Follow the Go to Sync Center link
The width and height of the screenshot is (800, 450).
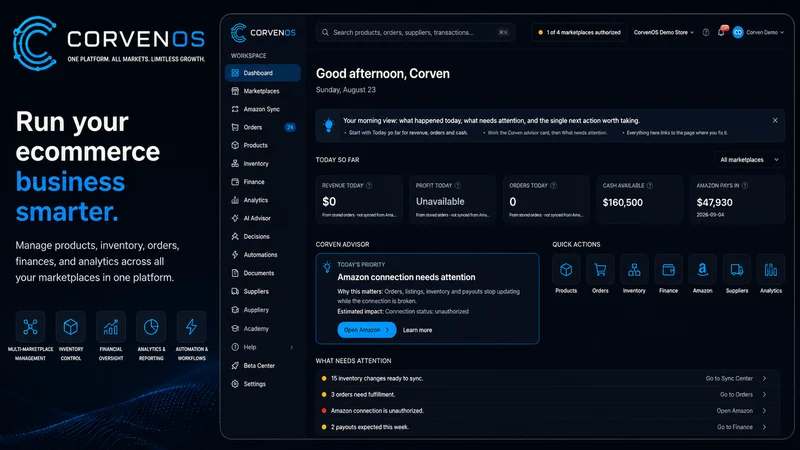pos(729,379)
